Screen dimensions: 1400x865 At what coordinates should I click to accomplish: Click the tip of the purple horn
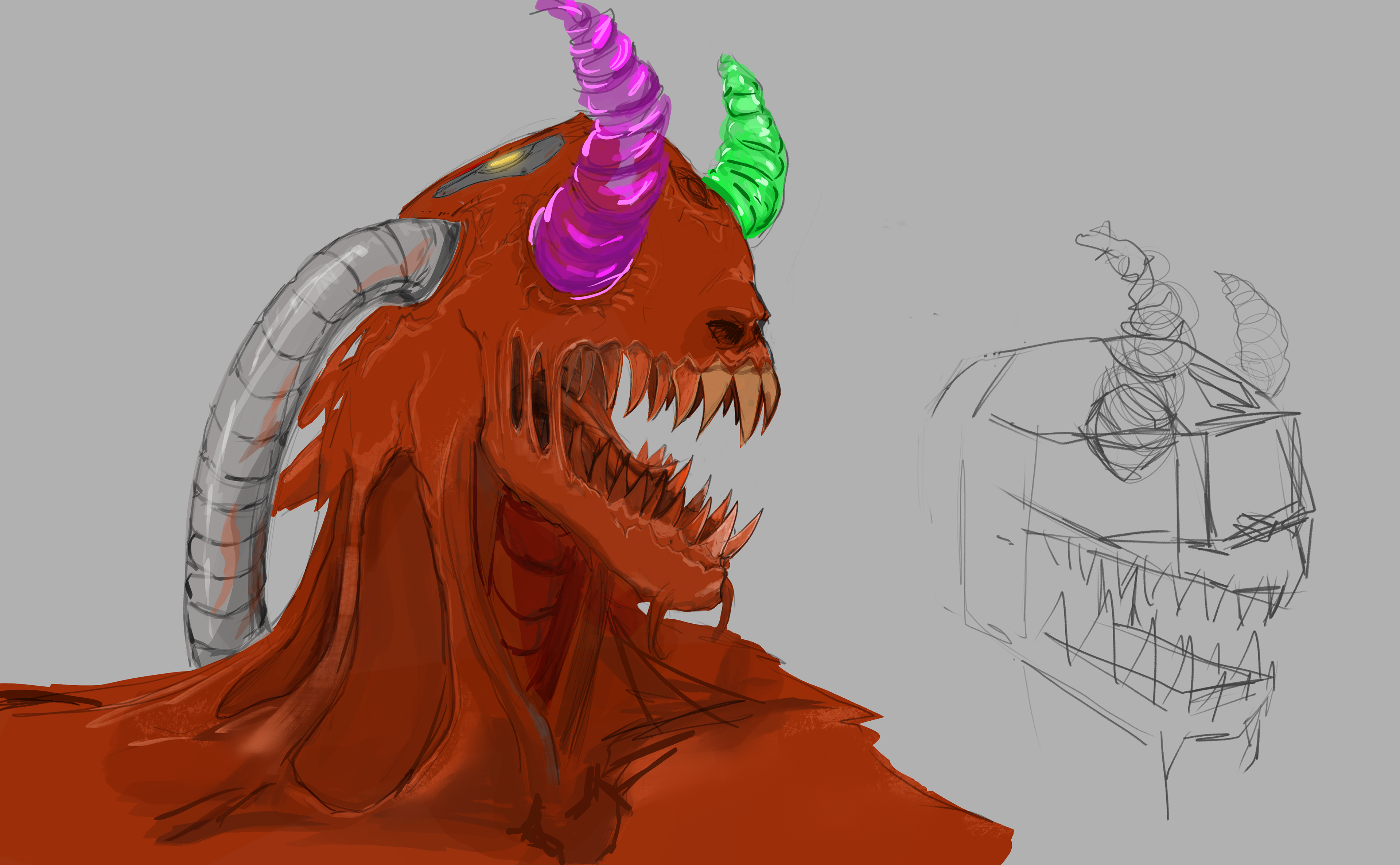pos(544,7)
